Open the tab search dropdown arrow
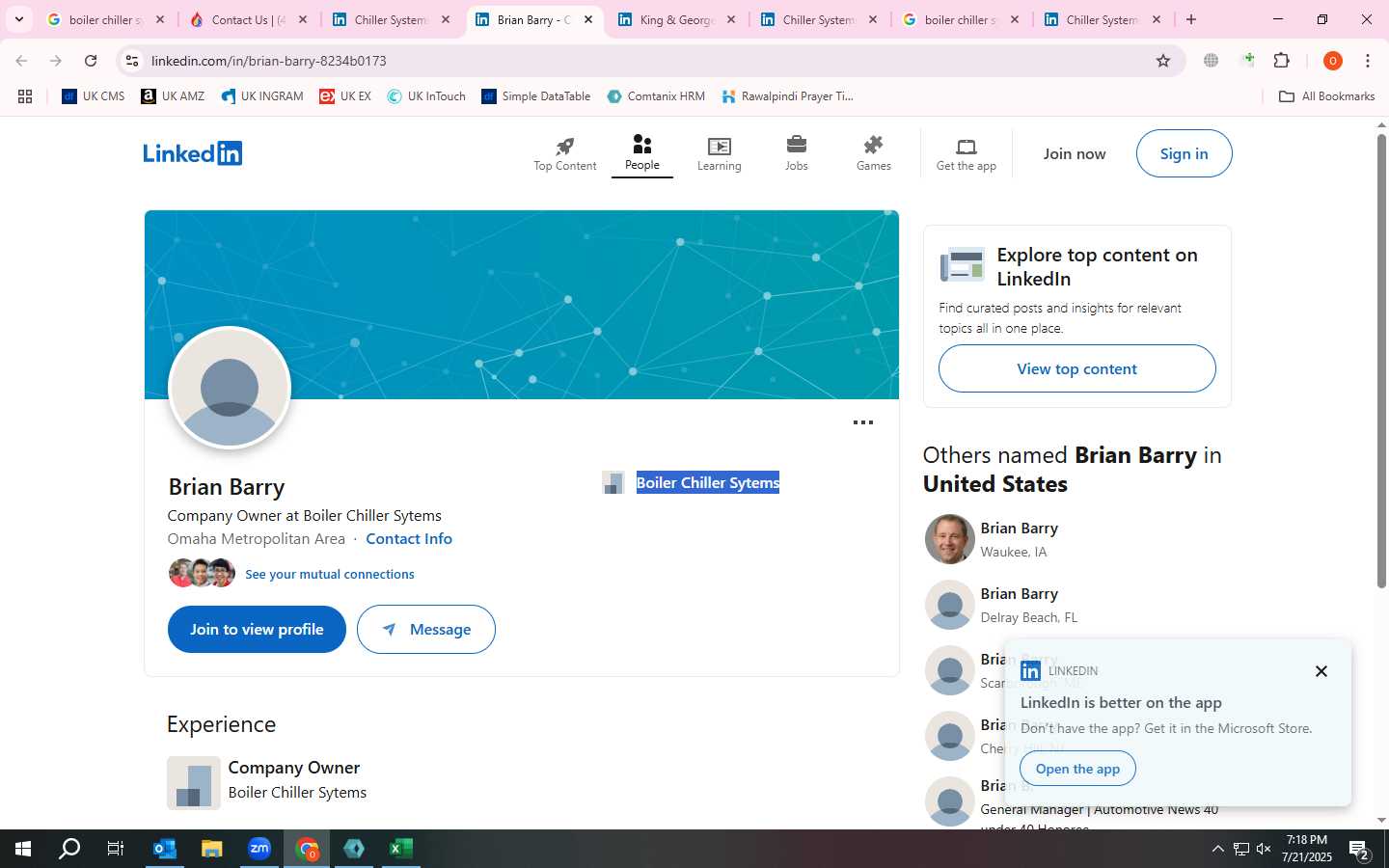 point(18,19)
